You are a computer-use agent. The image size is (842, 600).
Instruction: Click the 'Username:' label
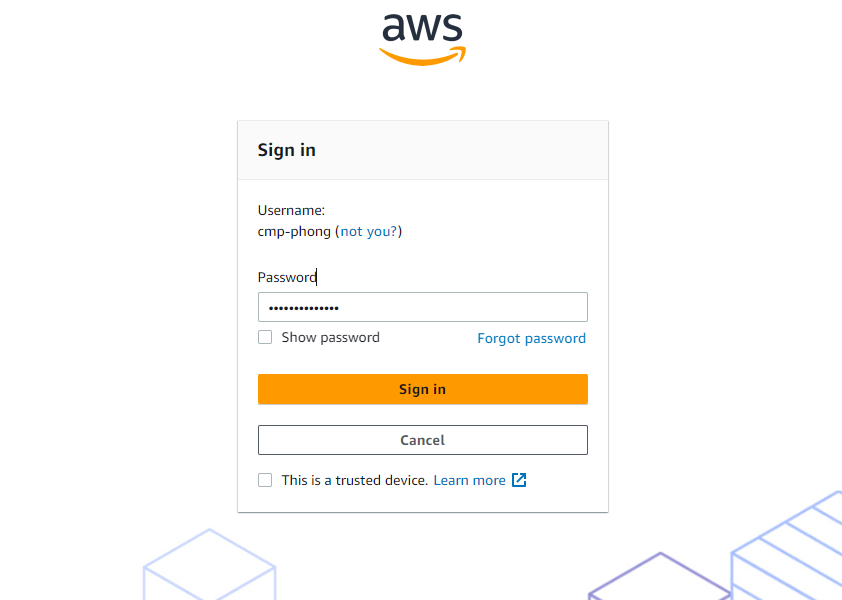291,210
